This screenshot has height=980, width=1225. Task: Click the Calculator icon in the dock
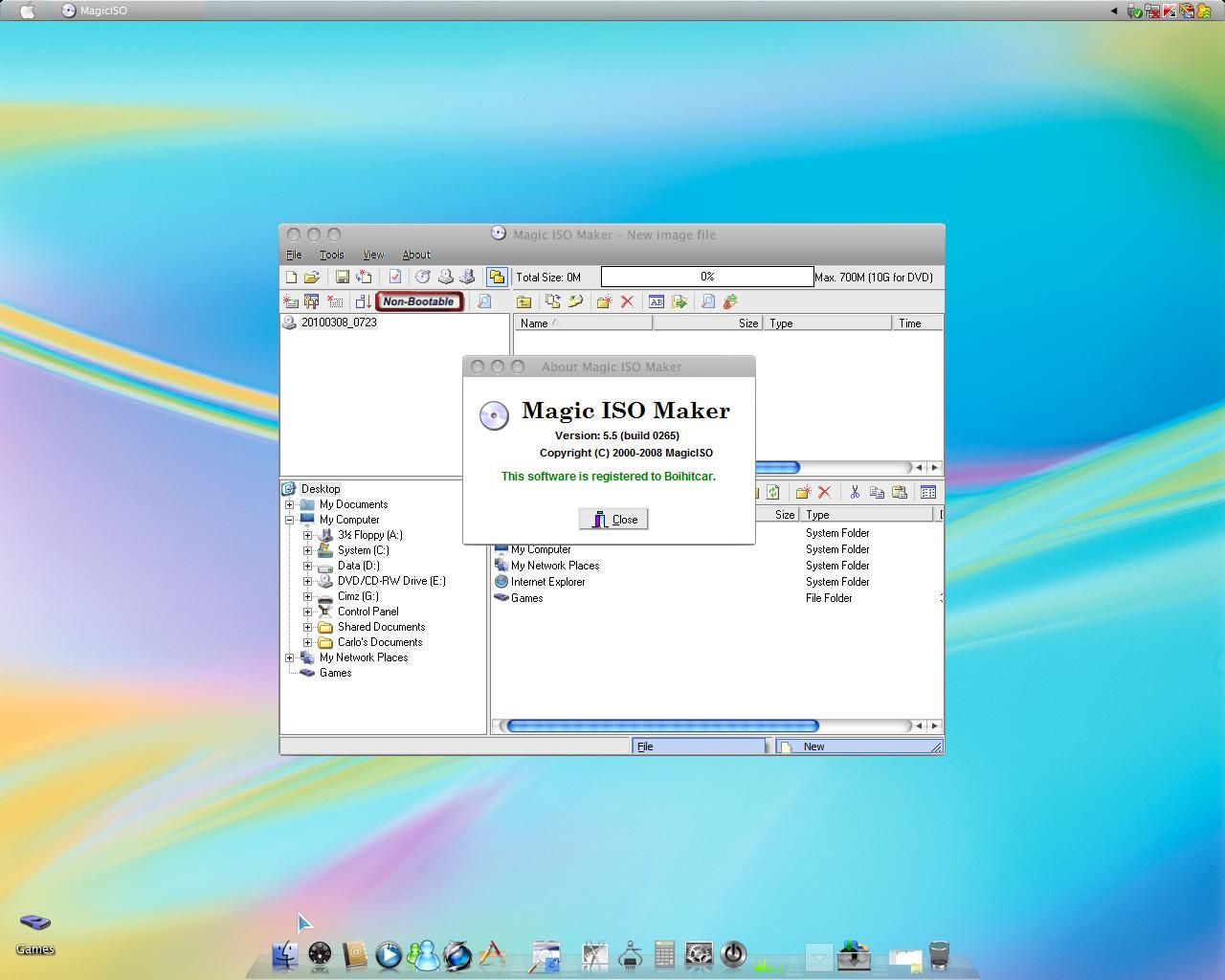(x=664, y=954)
